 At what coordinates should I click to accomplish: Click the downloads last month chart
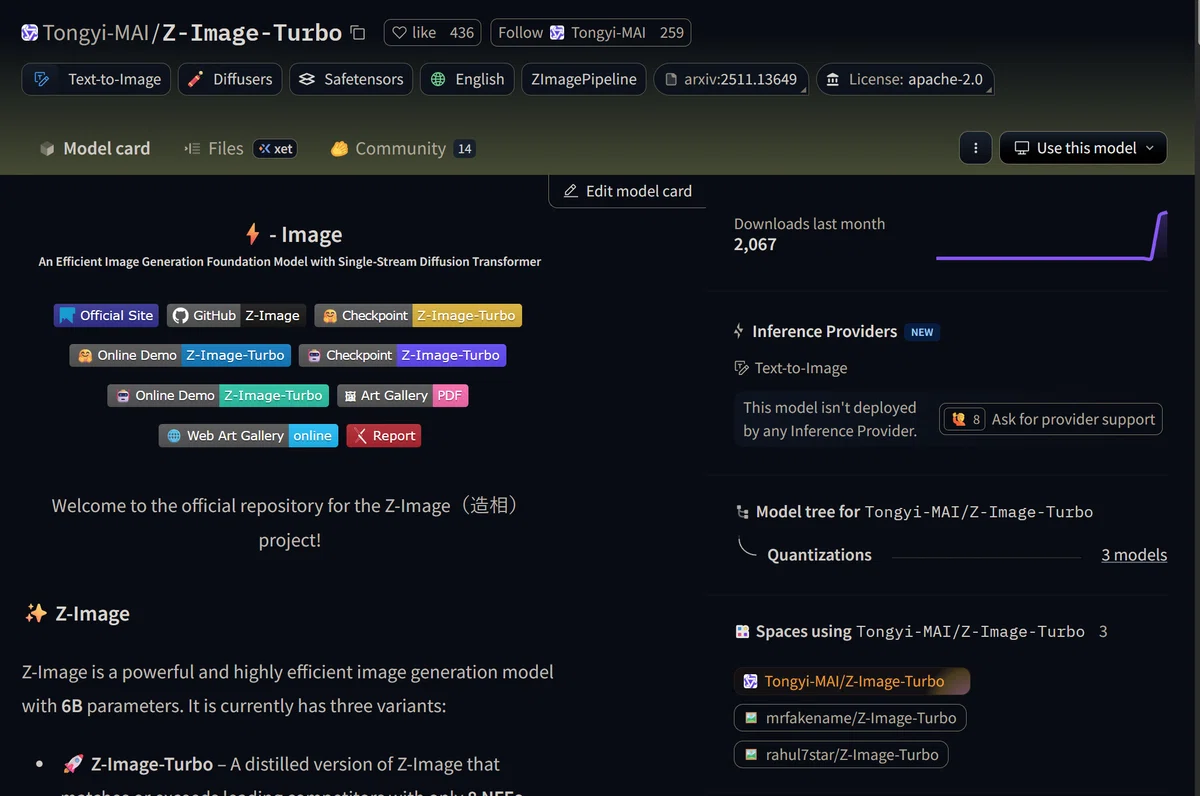(1051, 235)
